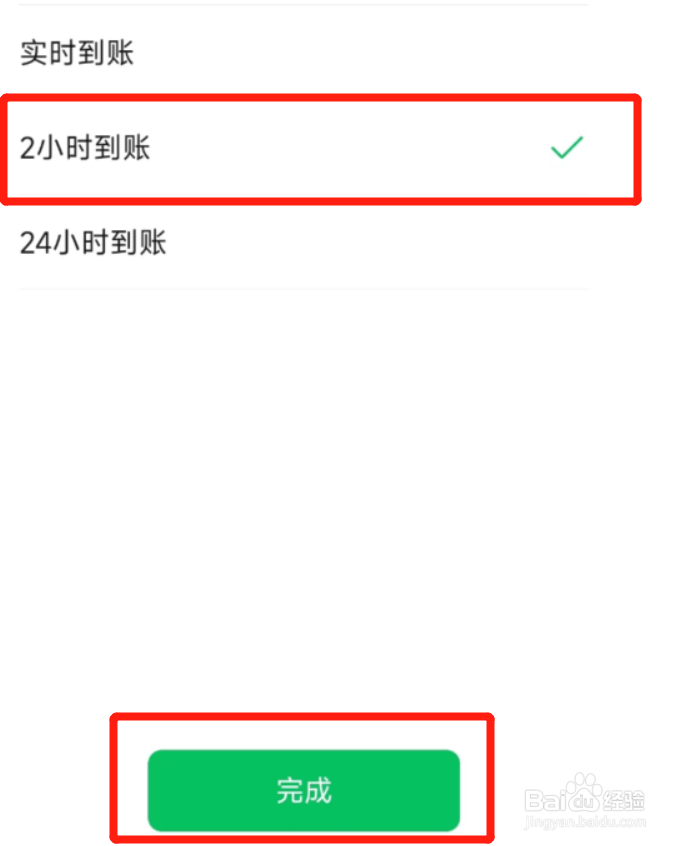Click the Baidu paw logo icon

click(584, 792)
